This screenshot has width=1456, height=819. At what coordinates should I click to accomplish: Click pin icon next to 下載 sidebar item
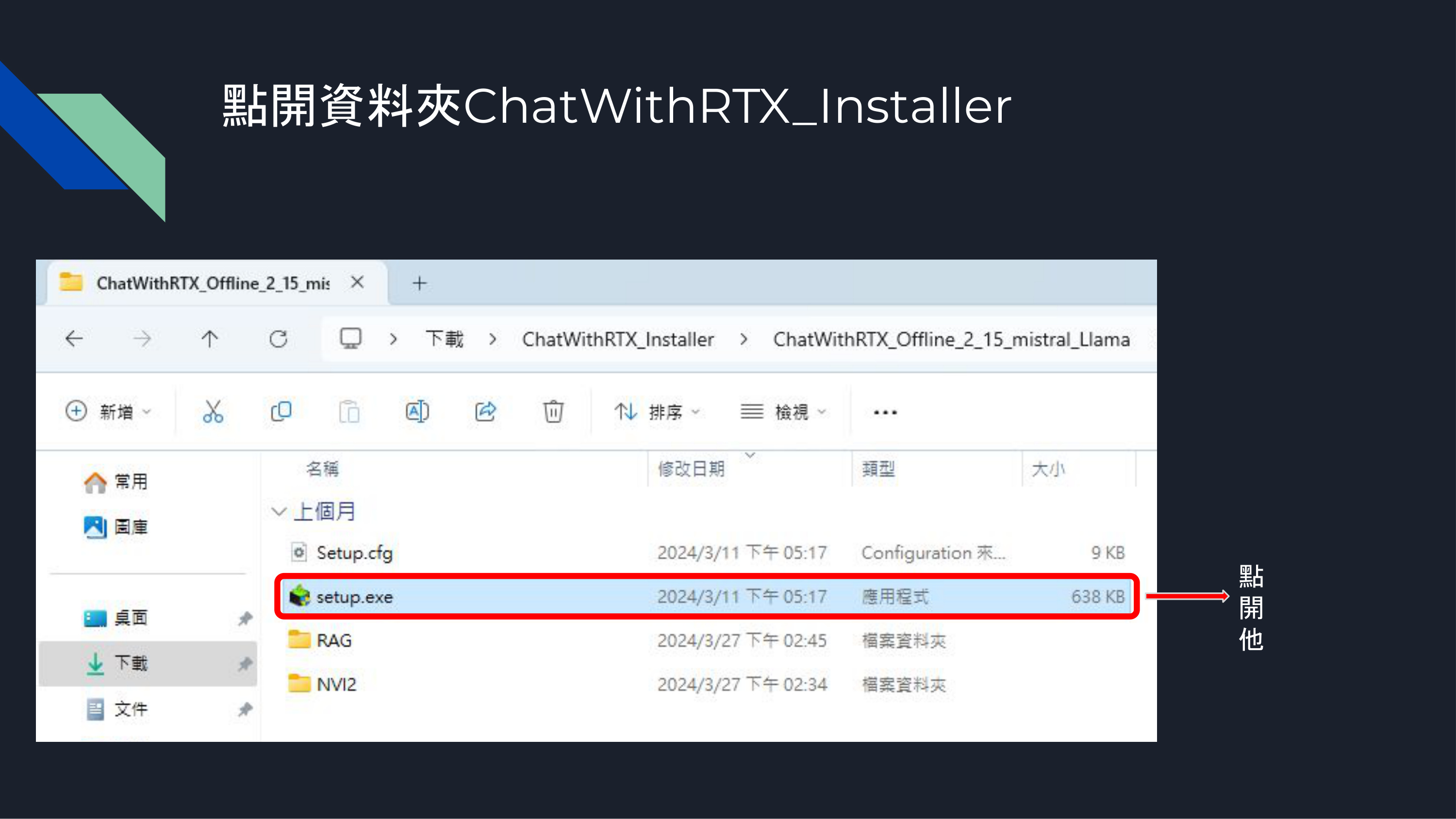245,664
